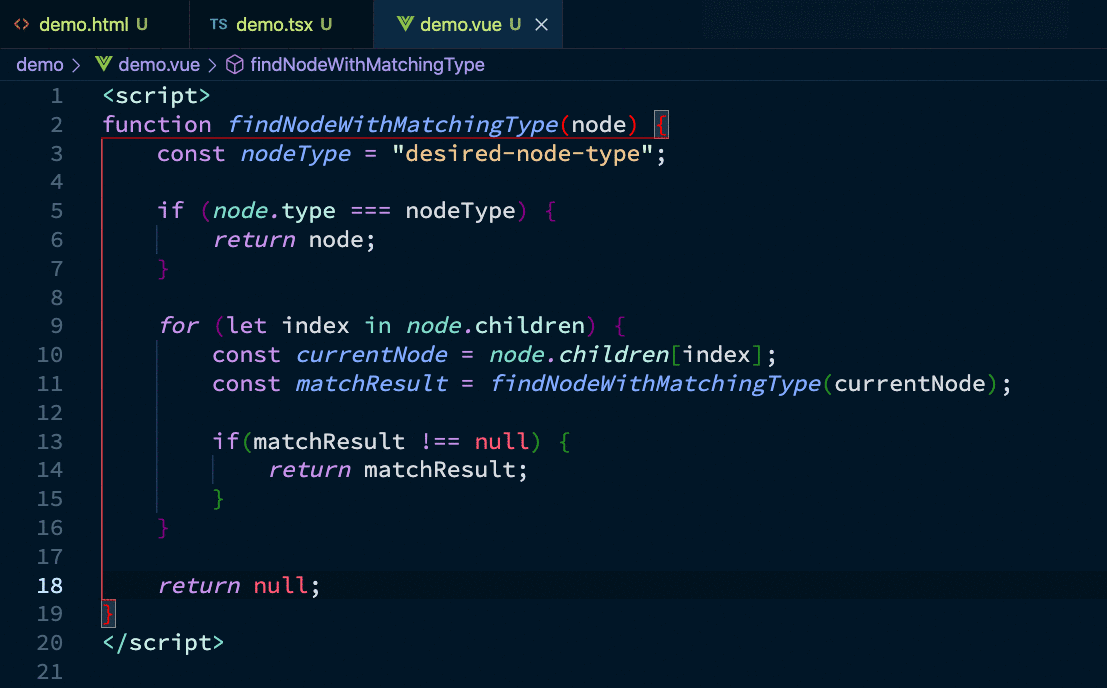Select the demo.vue tab
The height and width of the screenshot is (688, 1107).
point(468,24)
